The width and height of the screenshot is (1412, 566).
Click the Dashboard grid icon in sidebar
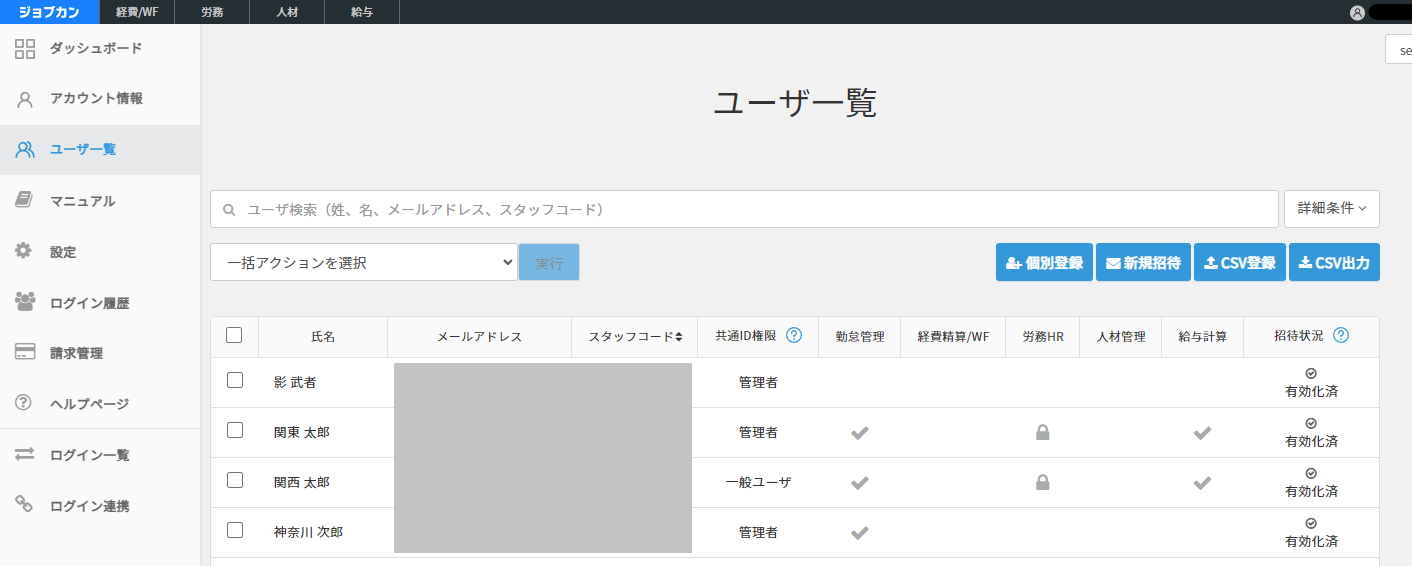tap(25, 49)
